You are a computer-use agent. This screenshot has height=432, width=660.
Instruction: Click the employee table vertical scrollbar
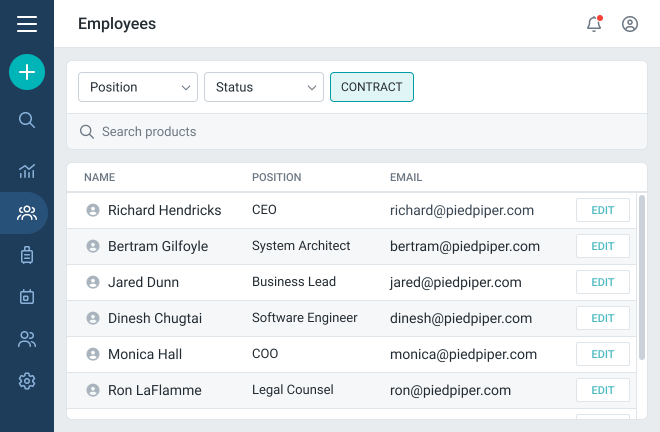pyautogui.click(x=642, y=277)
